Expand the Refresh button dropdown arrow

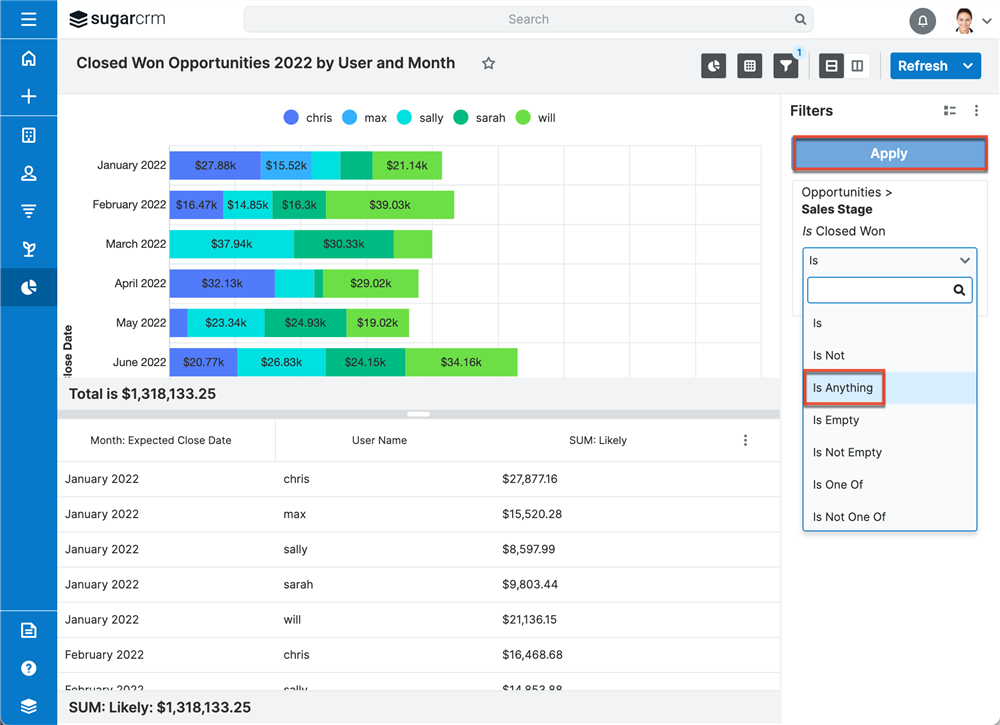tap(968, 66)
